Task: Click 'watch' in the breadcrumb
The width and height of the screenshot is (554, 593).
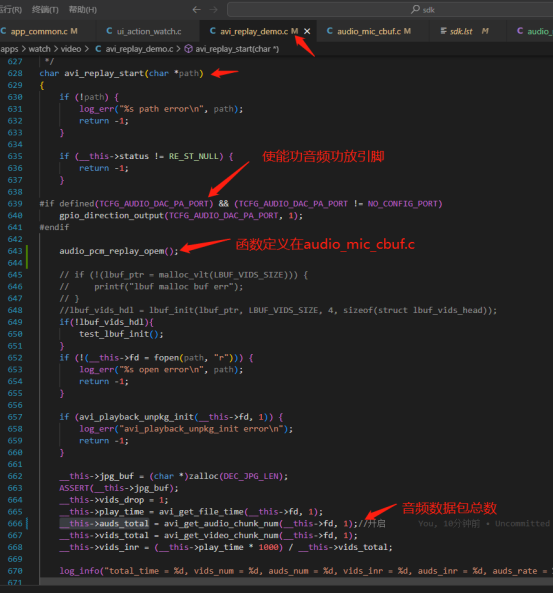Action: click(39, 49)
